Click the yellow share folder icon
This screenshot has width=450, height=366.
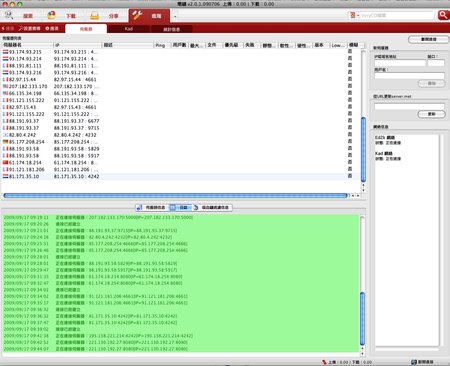point(95,15)
